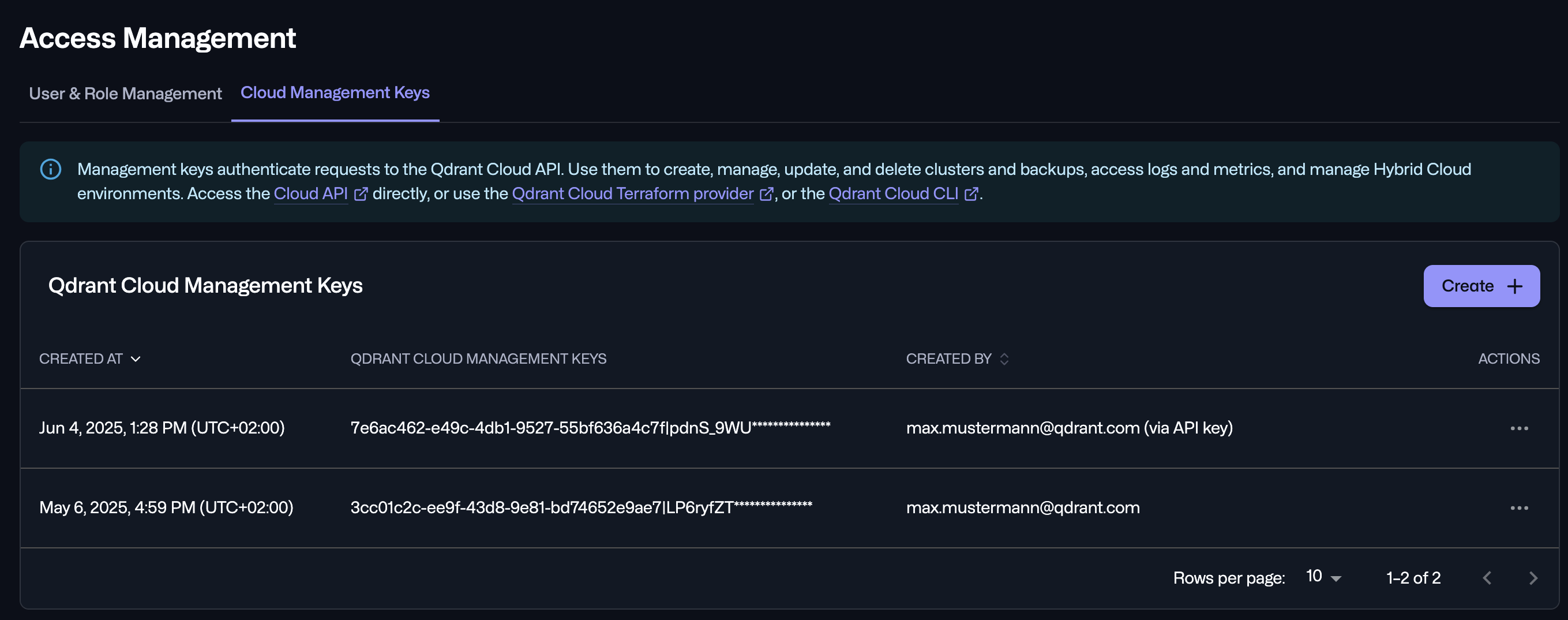Open actions menu for May 6 key

(1520, 508)
